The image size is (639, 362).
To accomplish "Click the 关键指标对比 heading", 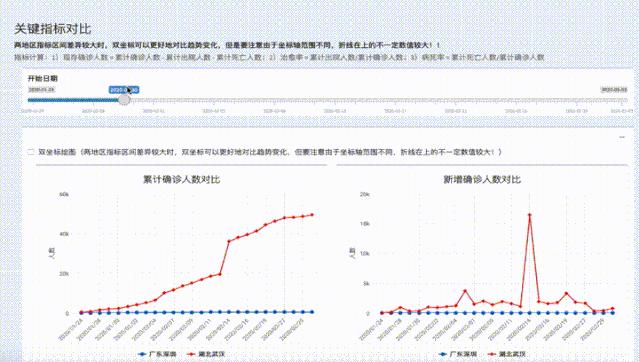I will (x=53, y=29).
